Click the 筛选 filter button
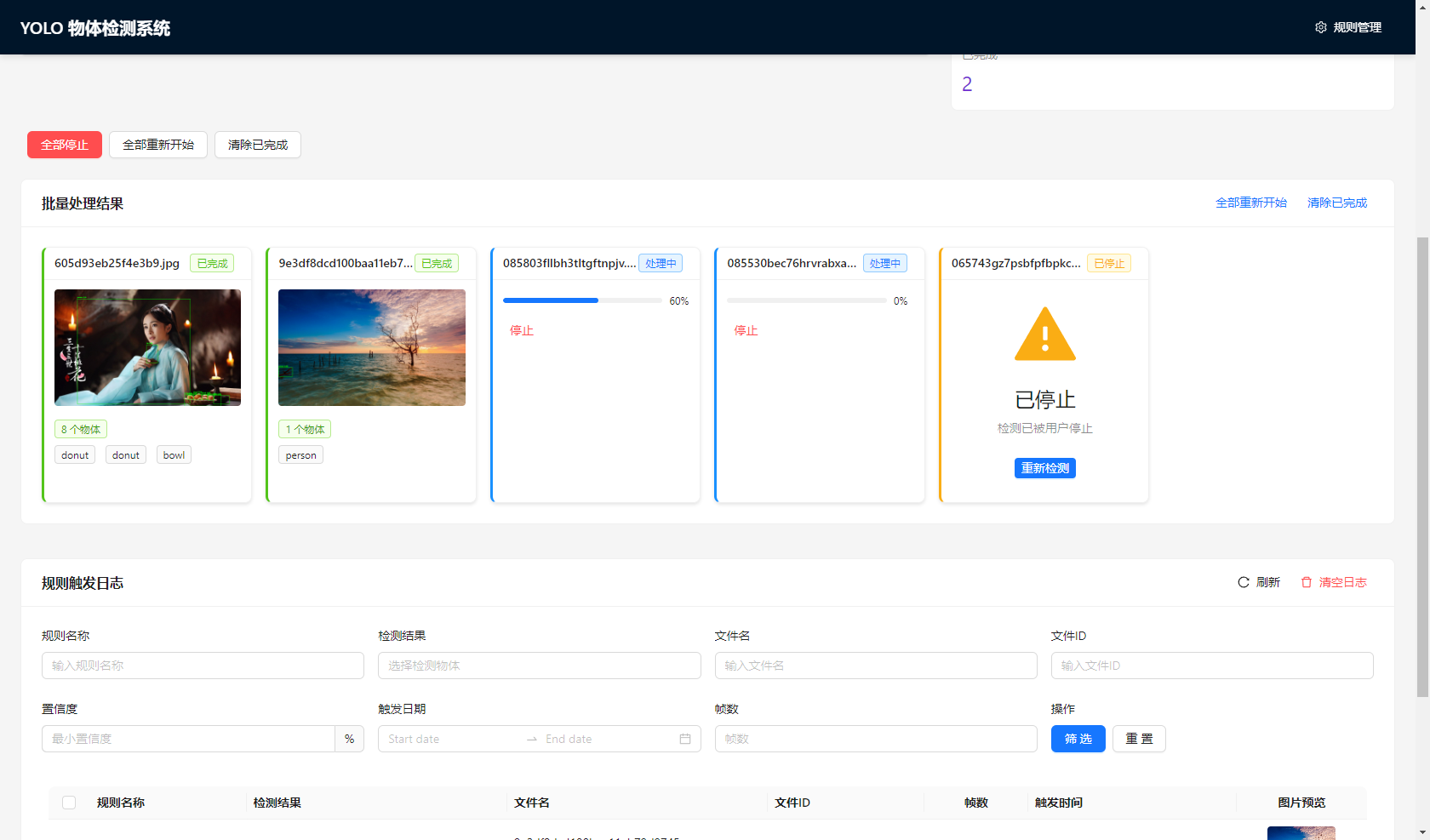This screenshot has height=840, width=1430. pyautogui.click(x=1078, y=739)
